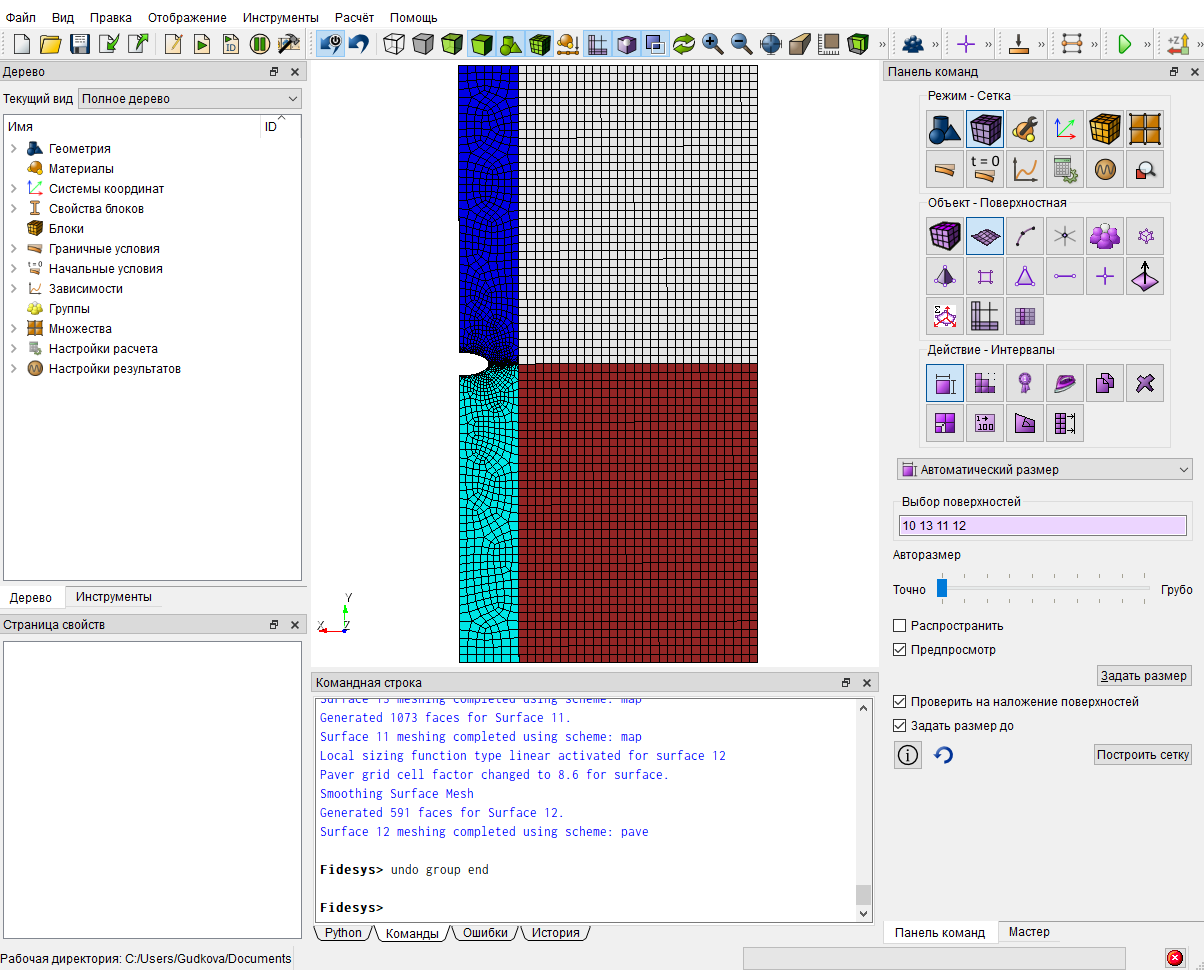The height and width of the screenshot is (970, 1204).
Task: Select wireframe cube display mode
Action: tap(395, 44)
